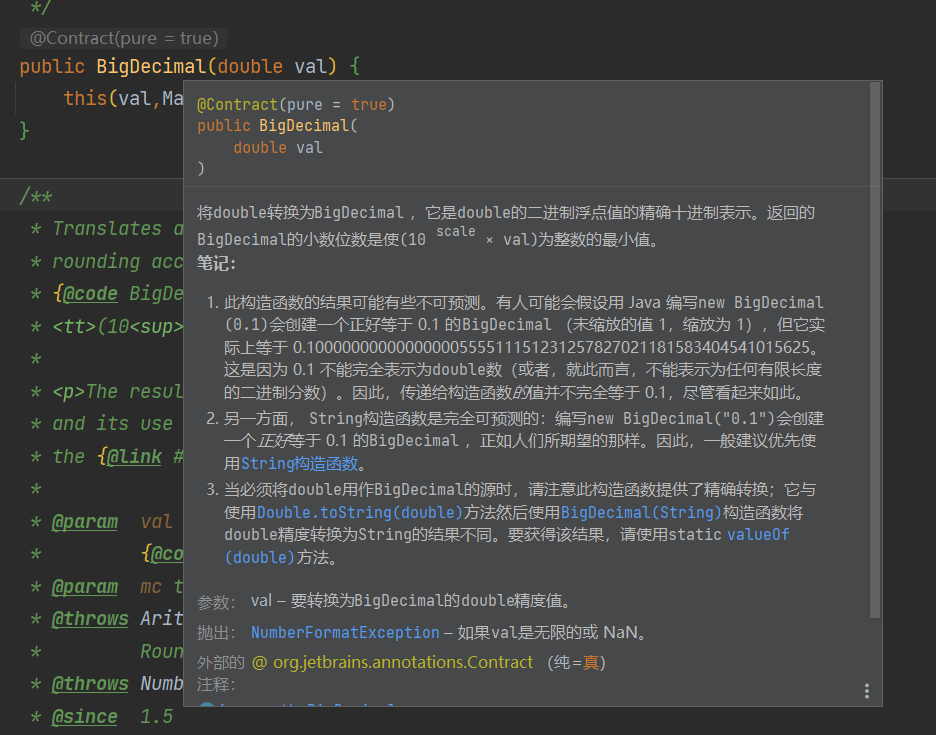Click the 笔记: heading in the popup
936x735 pixels.
[x=216, y=263]
